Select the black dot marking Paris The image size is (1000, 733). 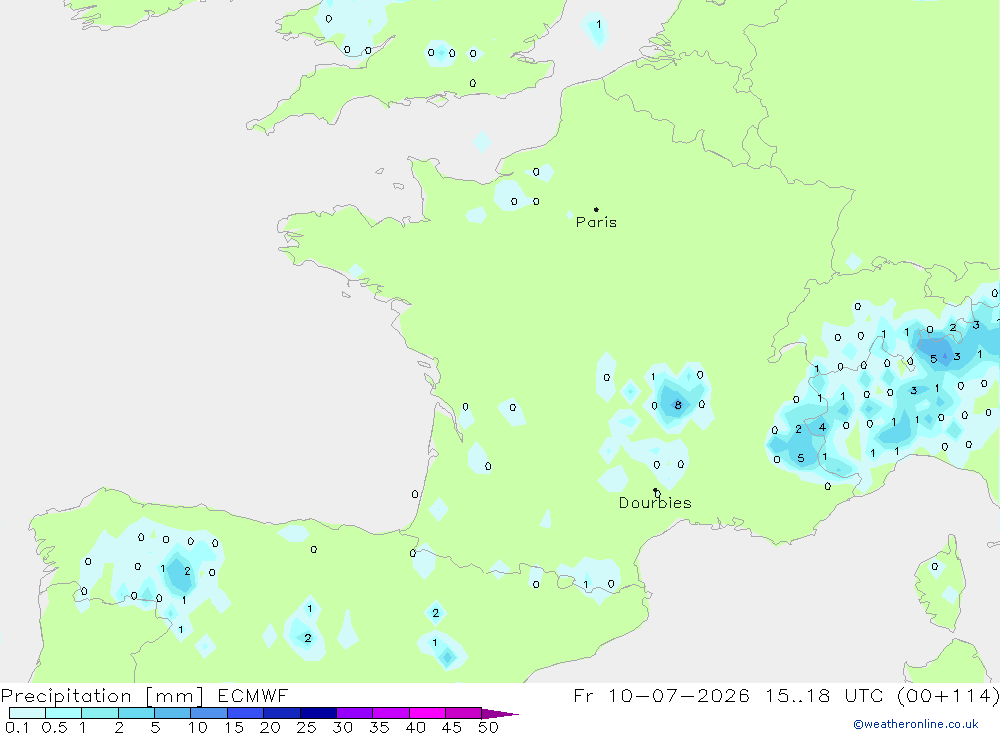click(x=596, y=209)
